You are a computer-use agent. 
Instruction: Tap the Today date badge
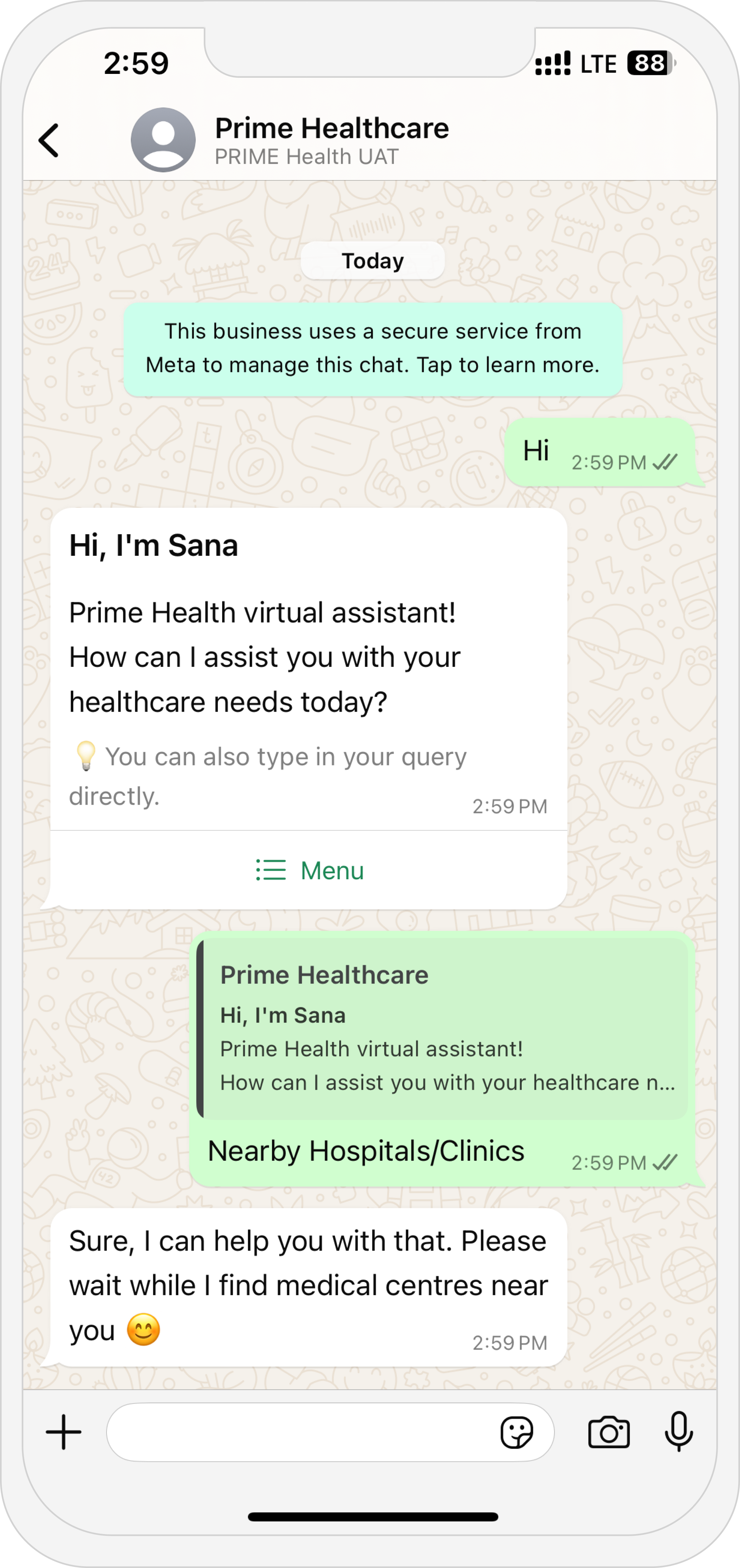373,261
